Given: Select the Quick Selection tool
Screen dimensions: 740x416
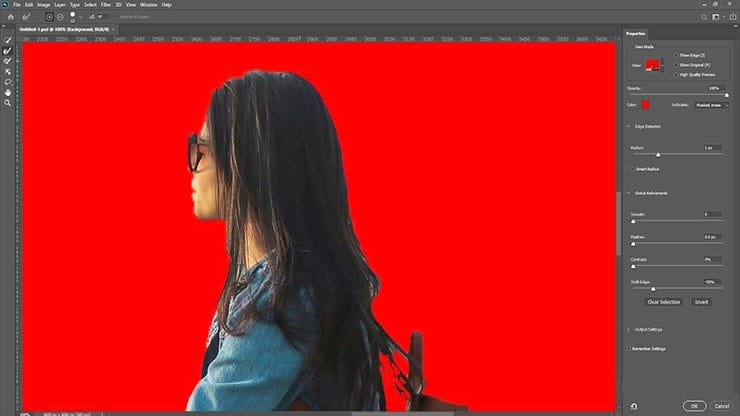Looking at the screenshot, I should pos(8,40).
